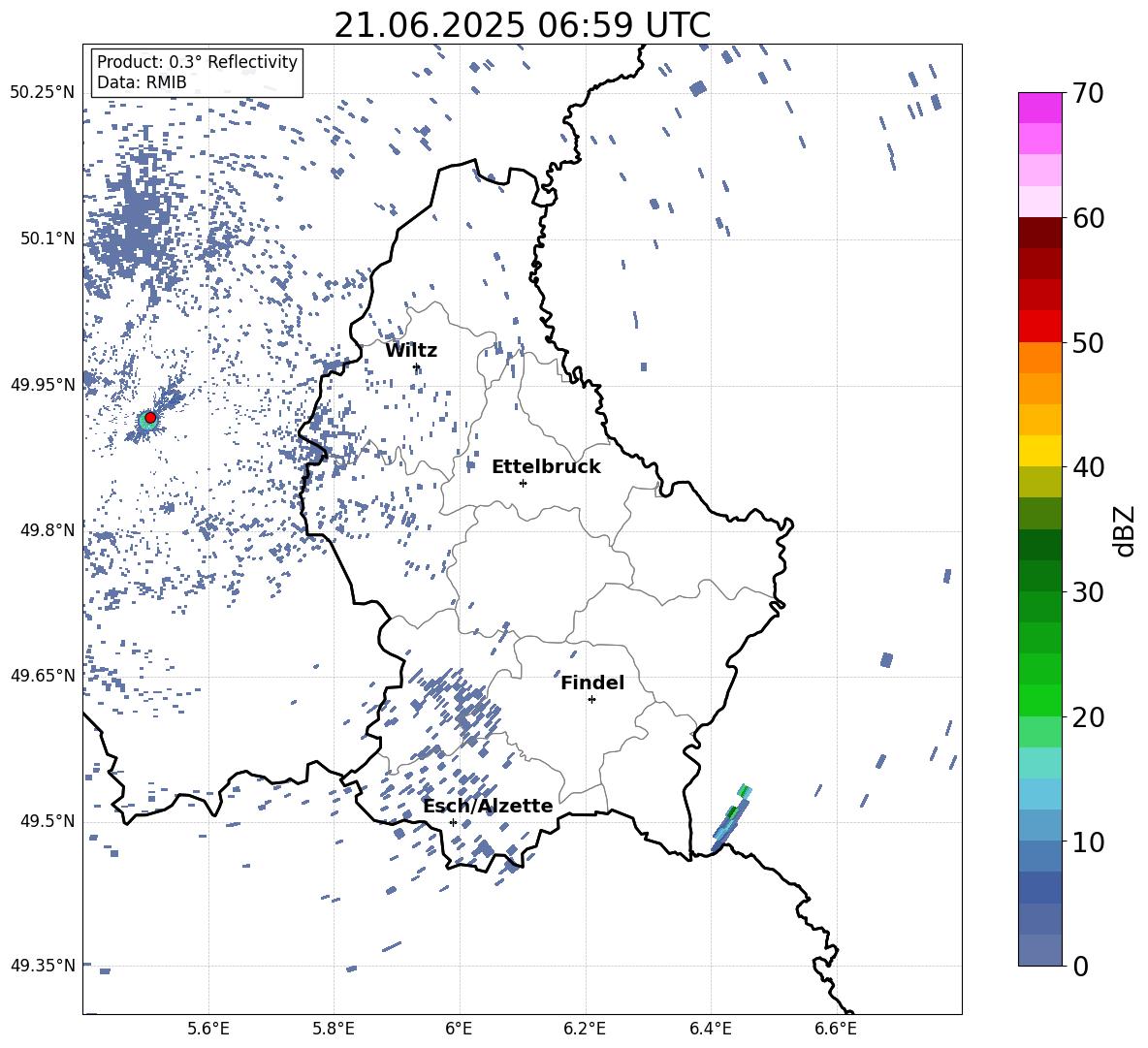
Task: Click the Esch/Alzette station cross marker
Action: point(453,822)
